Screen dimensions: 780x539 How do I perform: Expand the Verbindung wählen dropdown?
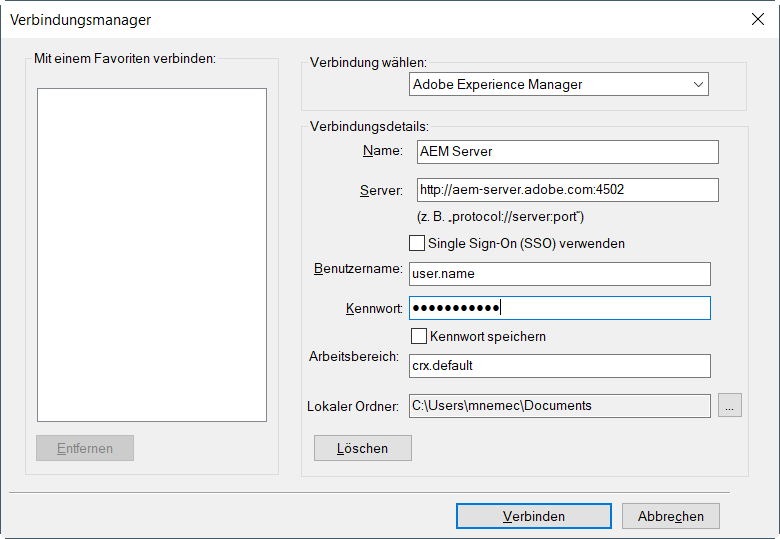point(558,85)
